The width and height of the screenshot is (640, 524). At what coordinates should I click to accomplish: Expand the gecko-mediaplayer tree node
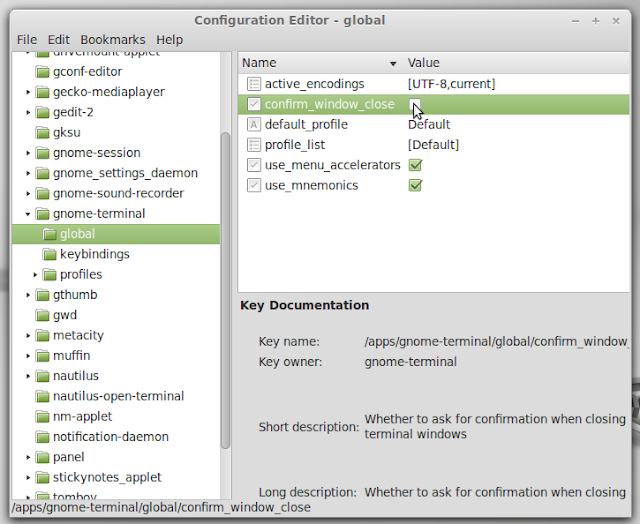point(28,92)
